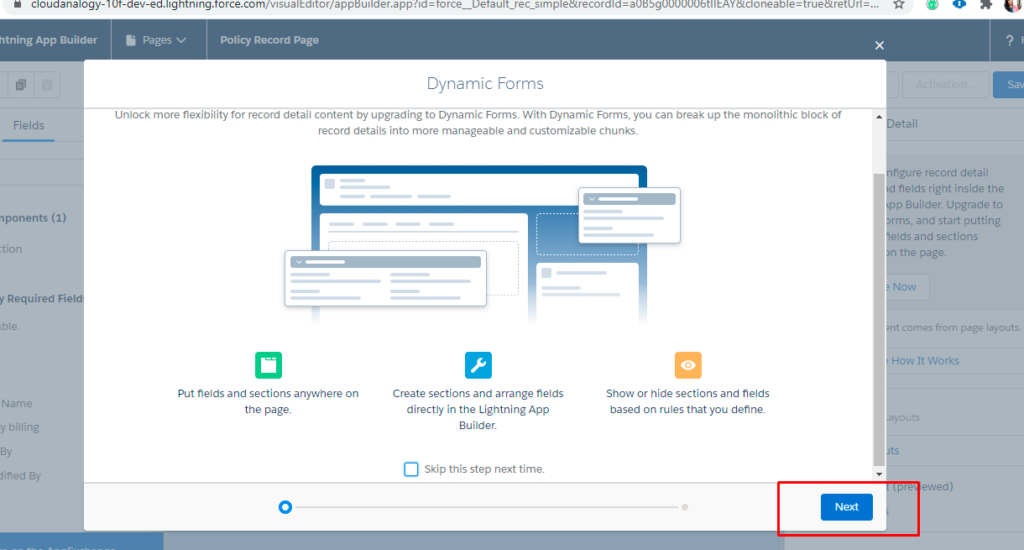
Task: Click the copy icon in builder toolbar
Action: tap(21, 85)
